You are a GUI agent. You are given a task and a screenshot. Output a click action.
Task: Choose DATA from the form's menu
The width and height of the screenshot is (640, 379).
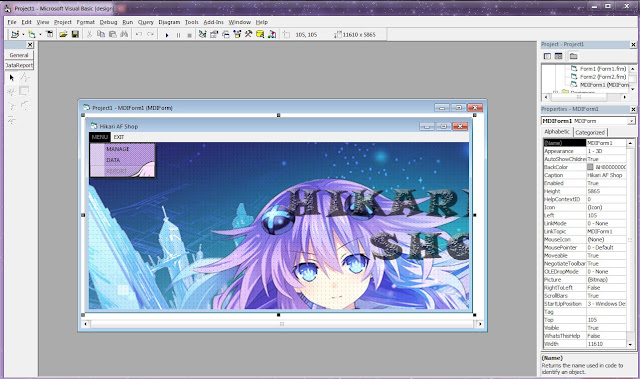[113, 160]
